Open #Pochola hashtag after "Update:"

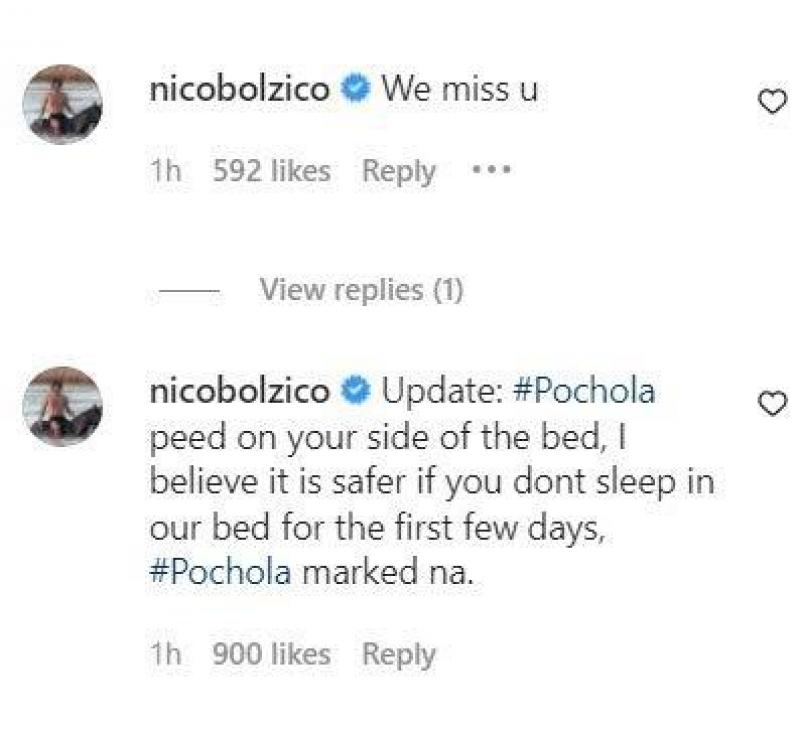pos(583,391)
